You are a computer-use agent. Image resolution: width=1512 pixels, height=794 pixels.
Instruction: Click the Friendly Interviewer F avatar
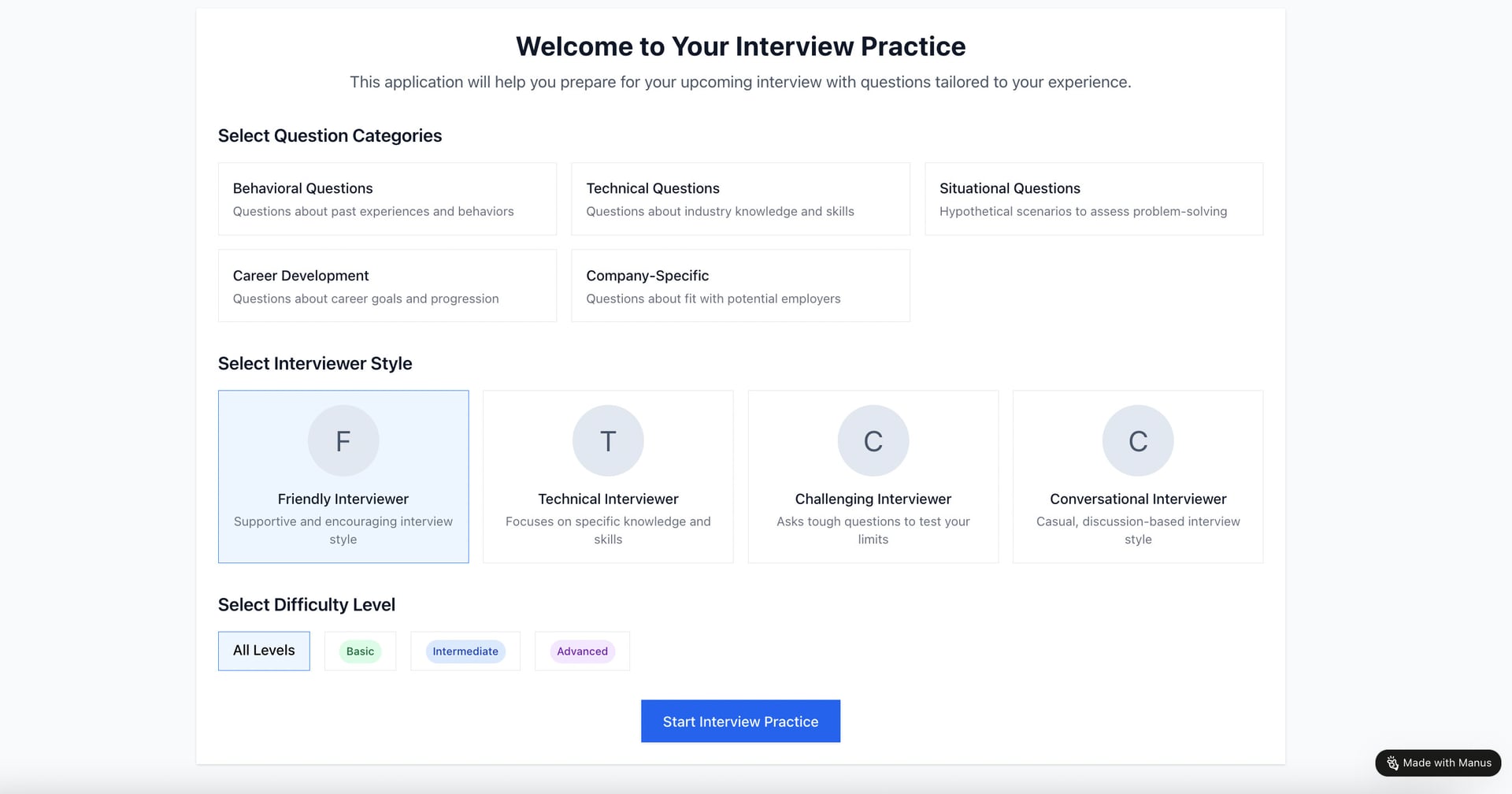click(x=343, y=441)
